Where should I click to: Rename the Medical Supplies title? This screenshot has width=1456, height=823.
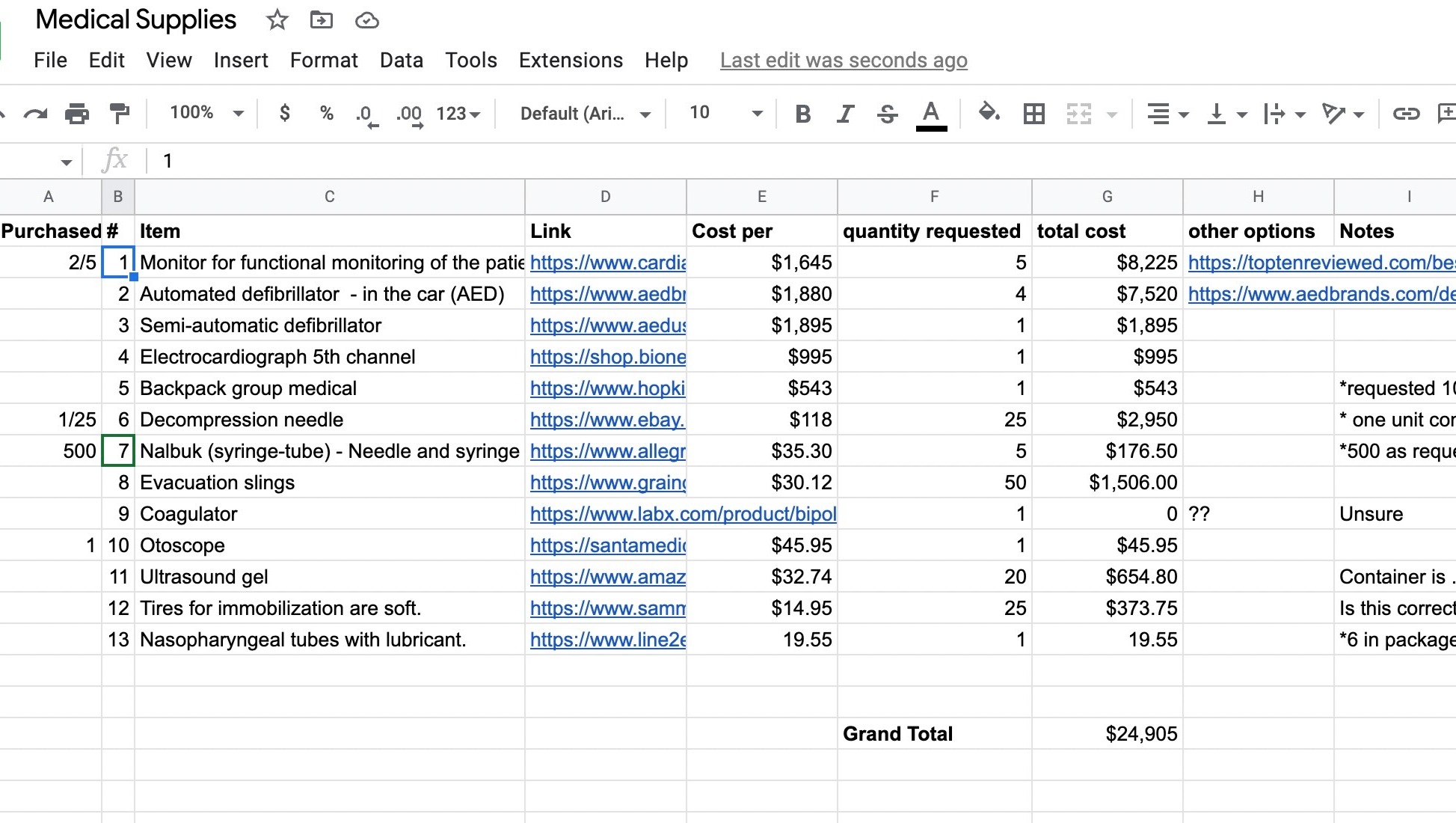click(136, 19)
